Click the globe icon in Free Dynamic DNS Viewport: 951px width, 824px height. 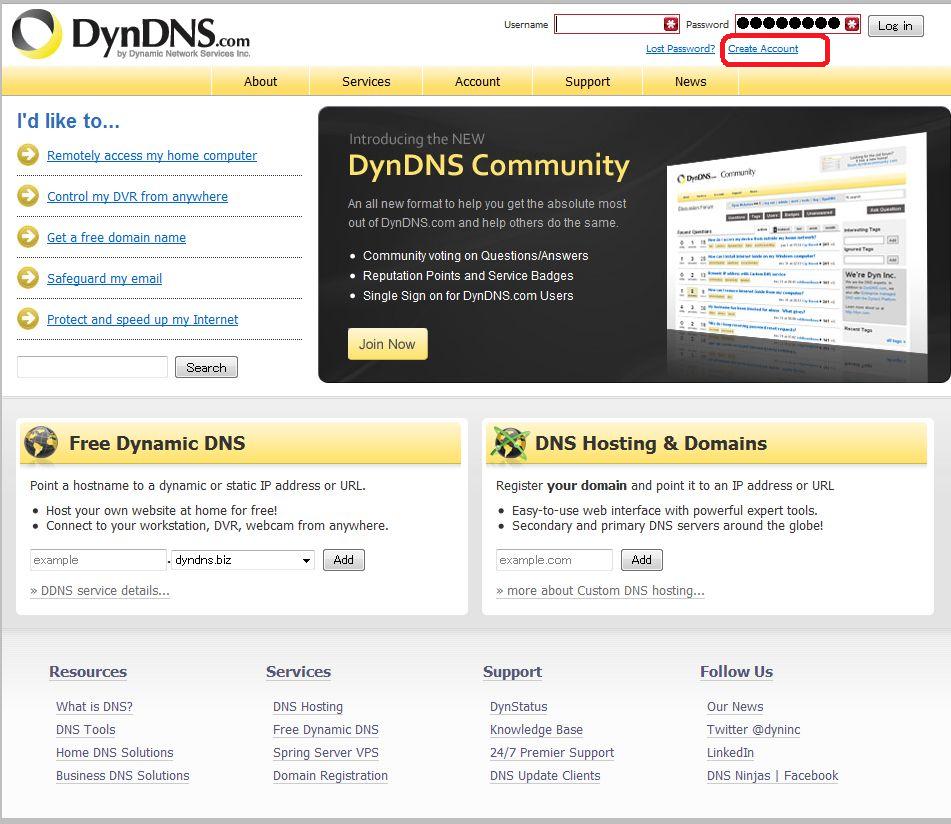41,443
